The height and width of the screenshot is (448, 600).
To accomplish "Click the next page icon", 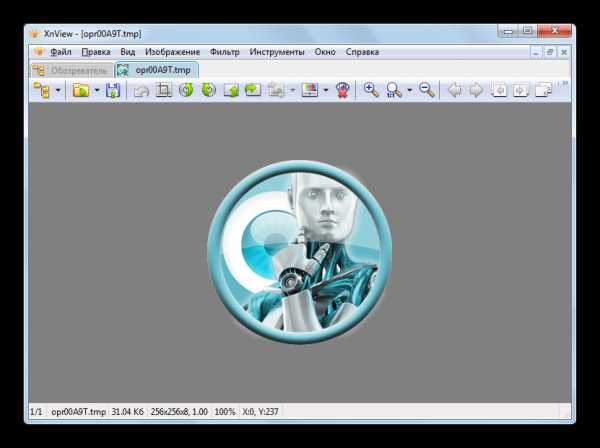I will (x=521, y=90).
